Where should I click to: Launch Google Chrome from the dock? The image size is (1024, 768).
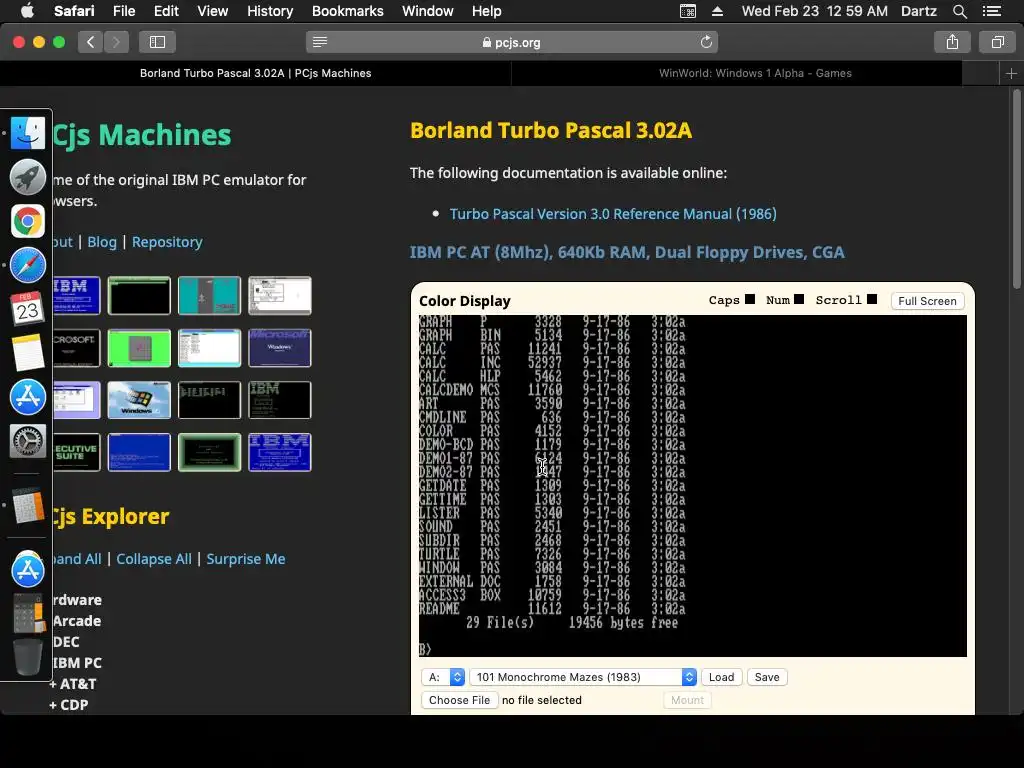27,221
